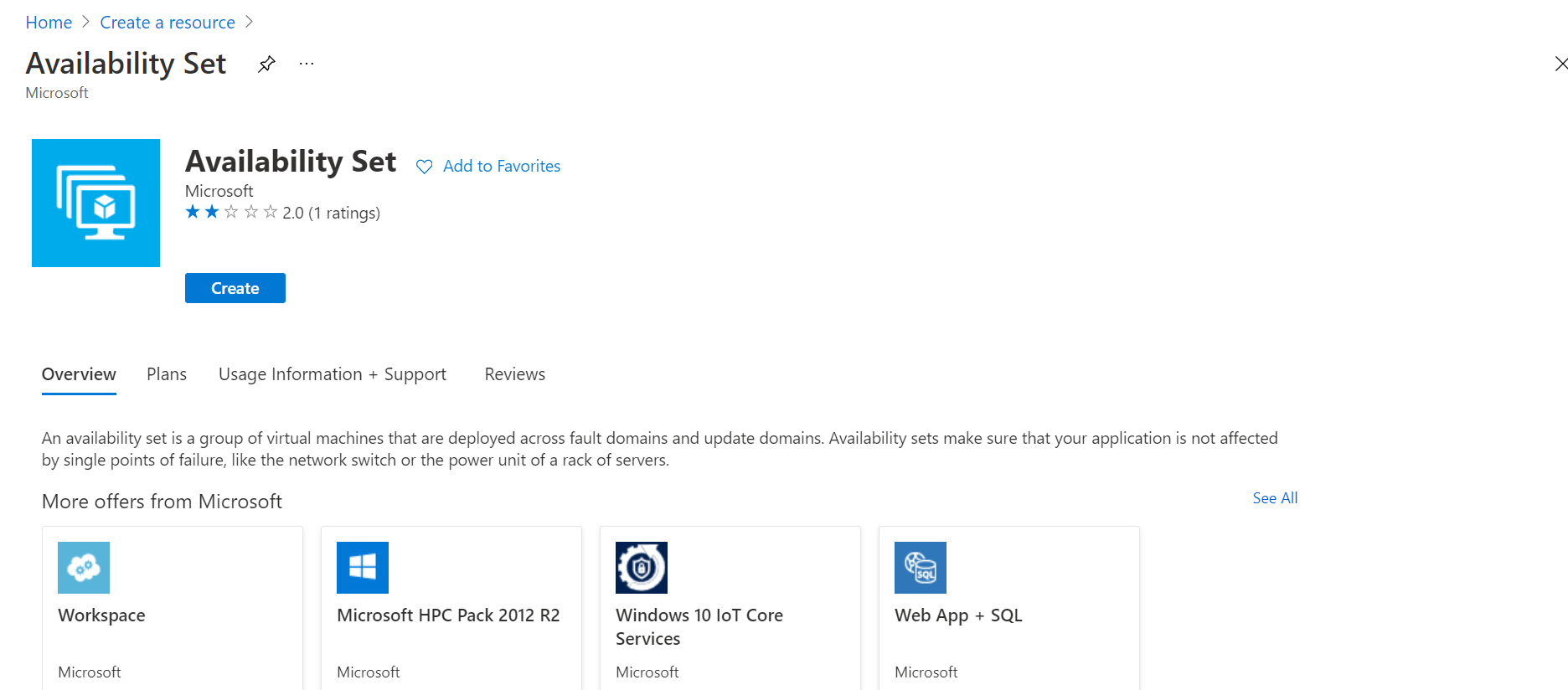The height and width of the screenshot is (690, 1568).
Task: Open the more options ellipsis menu
Action: pos(307,64)
